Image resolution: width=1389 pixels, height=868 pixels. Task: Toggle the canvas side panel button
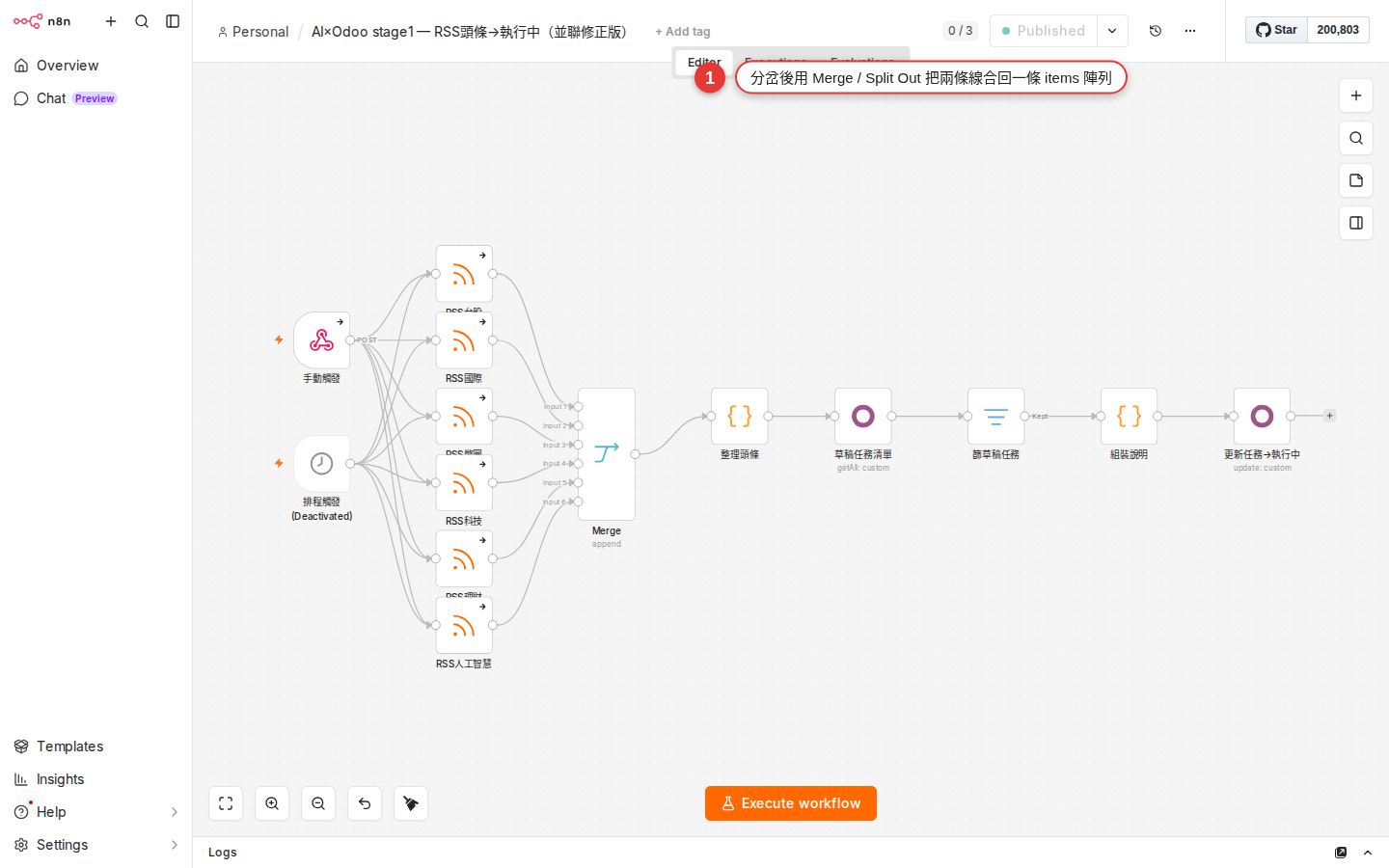coord(1356,223)
